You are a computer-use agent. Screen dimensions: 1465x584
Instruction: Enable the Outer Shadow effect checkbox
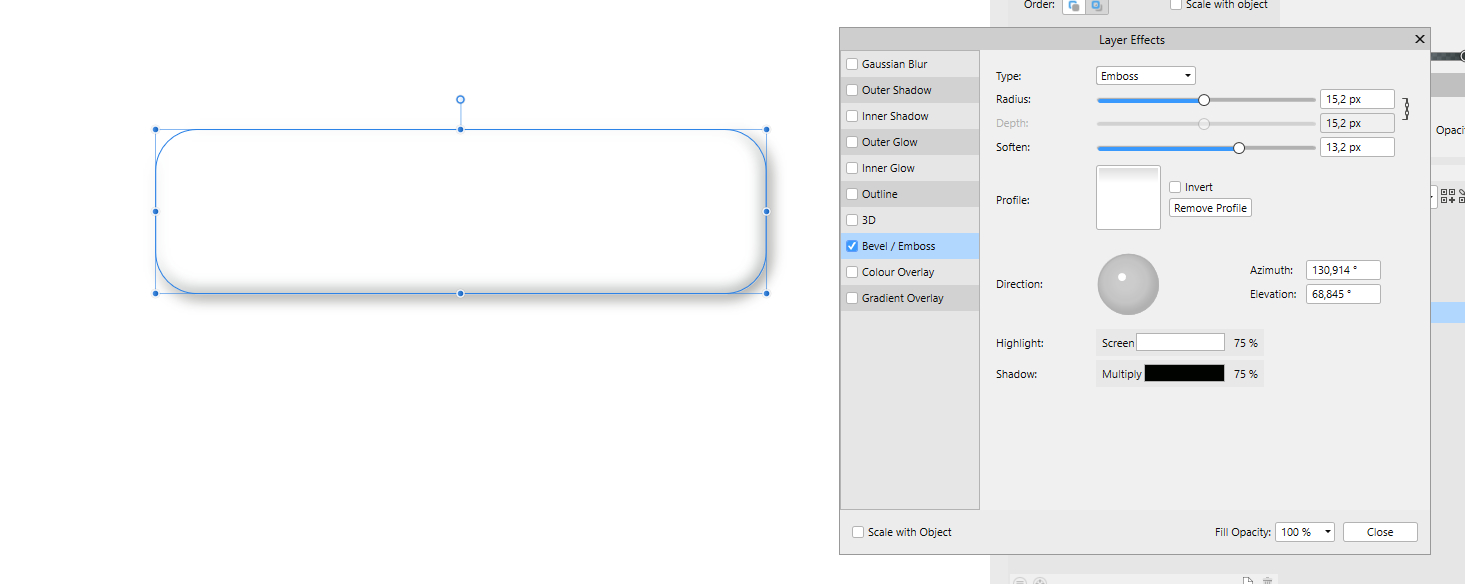[x=852, y=90]
